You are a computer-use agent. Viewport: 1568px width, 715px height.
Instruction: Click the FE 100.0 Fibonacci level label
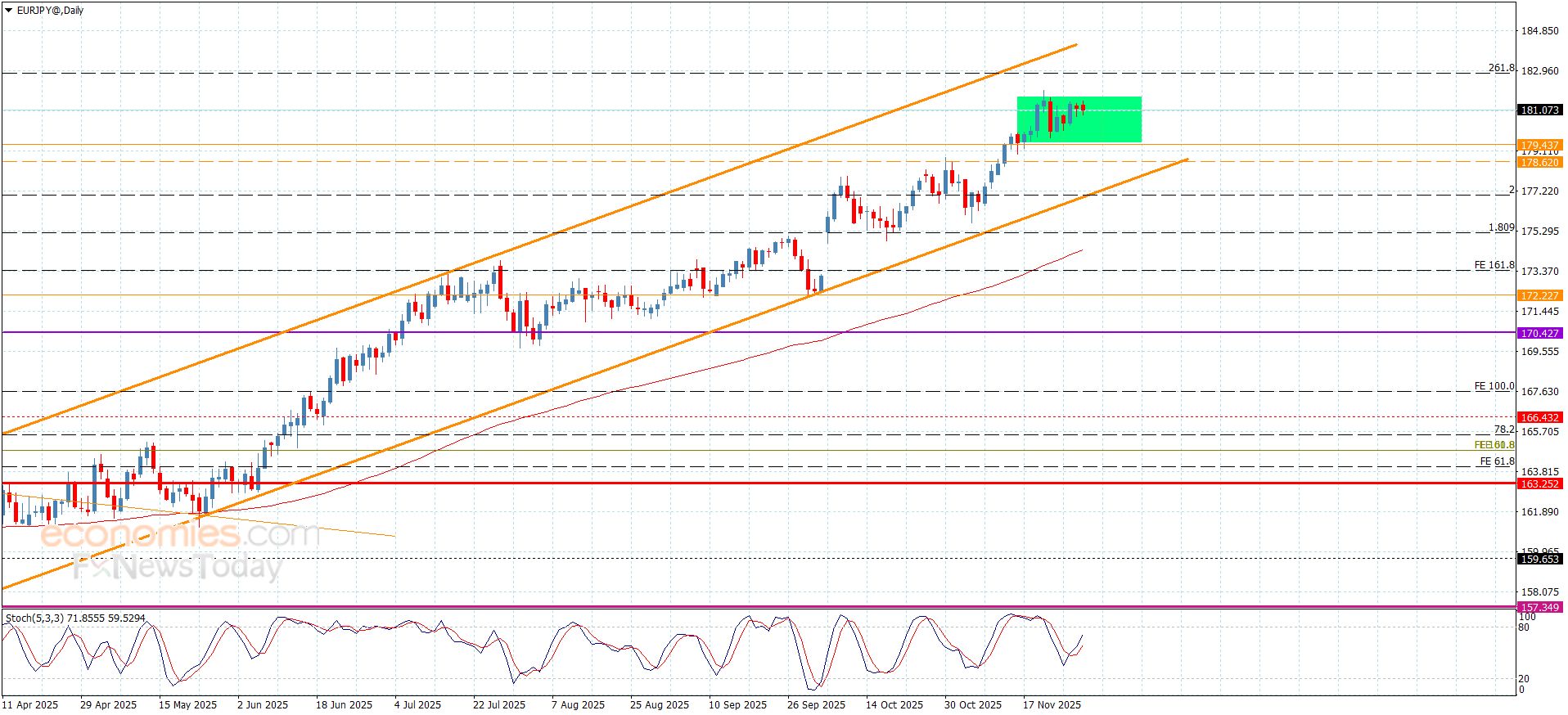1494,386
